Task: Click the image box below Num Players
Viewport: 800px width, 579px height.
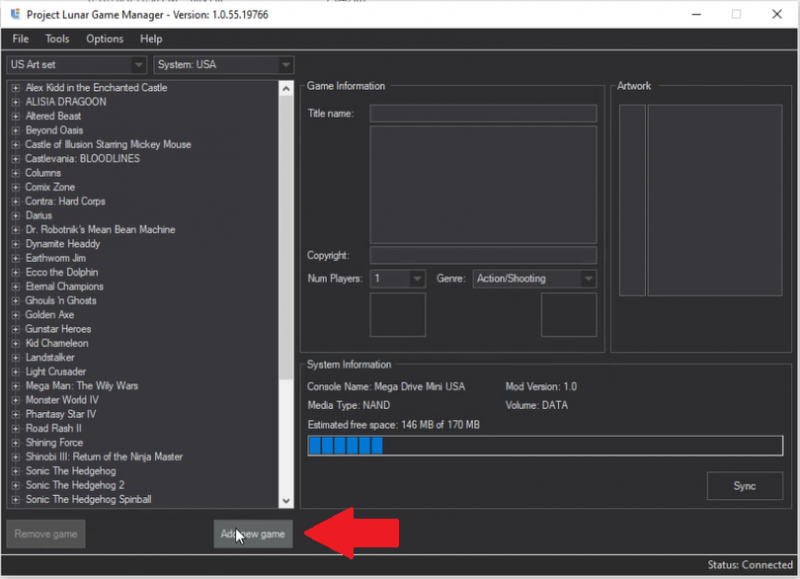Action: [x=397, y=314]
